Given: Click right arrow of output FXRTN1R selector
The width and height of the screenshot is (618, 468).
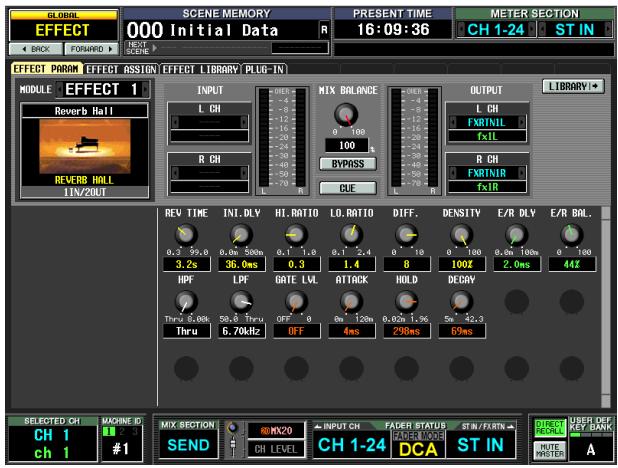Looking at the screenshot, I should 522,173.
